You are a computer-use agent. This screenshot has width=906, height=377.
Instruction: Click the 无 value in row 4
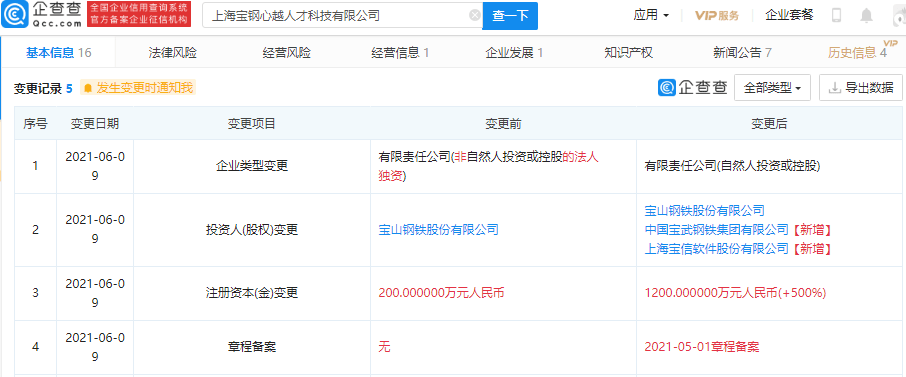tap(384, 347)
